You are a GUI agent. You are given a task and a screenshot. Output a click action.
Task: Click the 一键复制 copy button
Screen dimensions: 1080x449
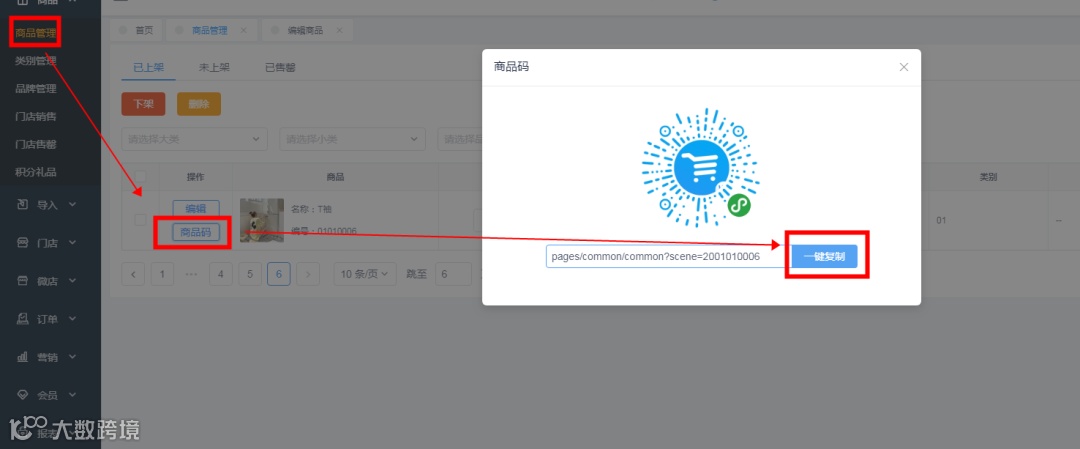(x=824, y=257)
